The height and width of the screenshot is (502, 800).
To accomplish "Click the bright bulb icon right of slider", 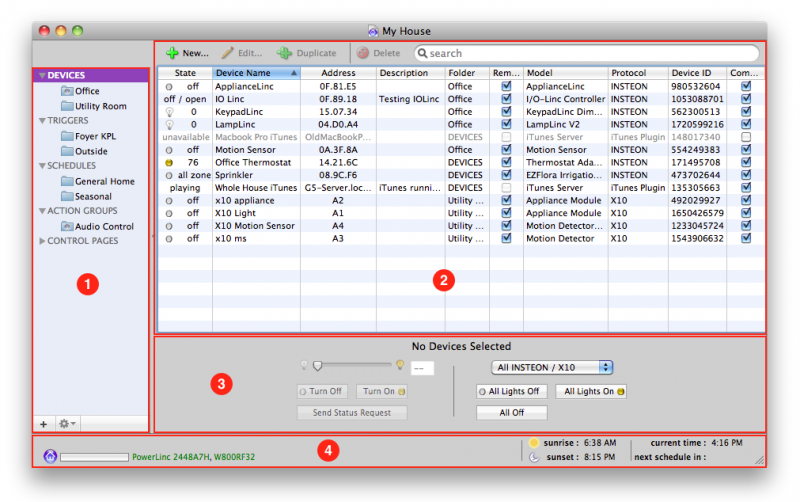I will tap(400, 364).
